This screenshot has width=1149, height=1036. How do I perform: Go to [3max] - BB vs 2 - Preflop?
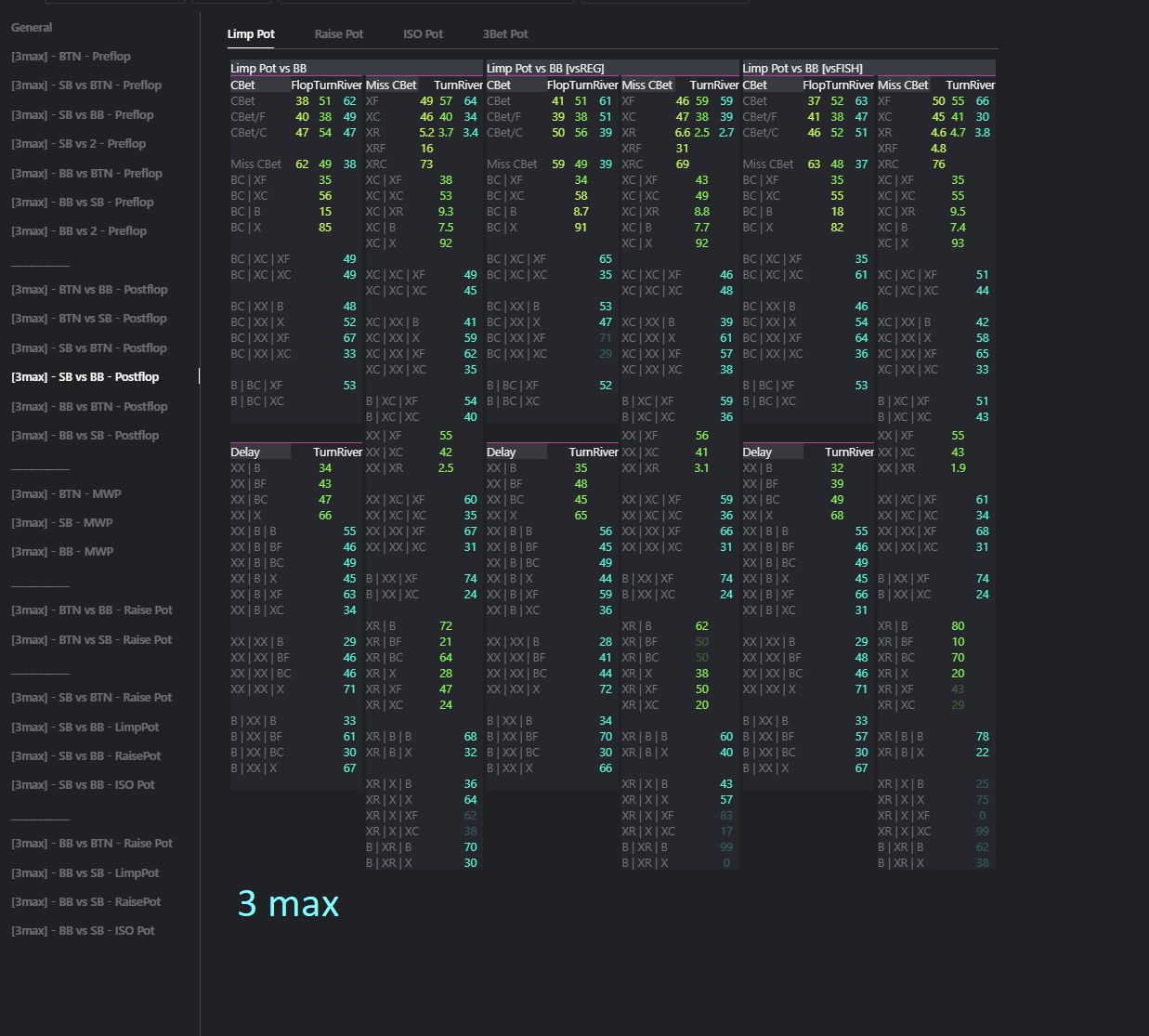(79, 231)
